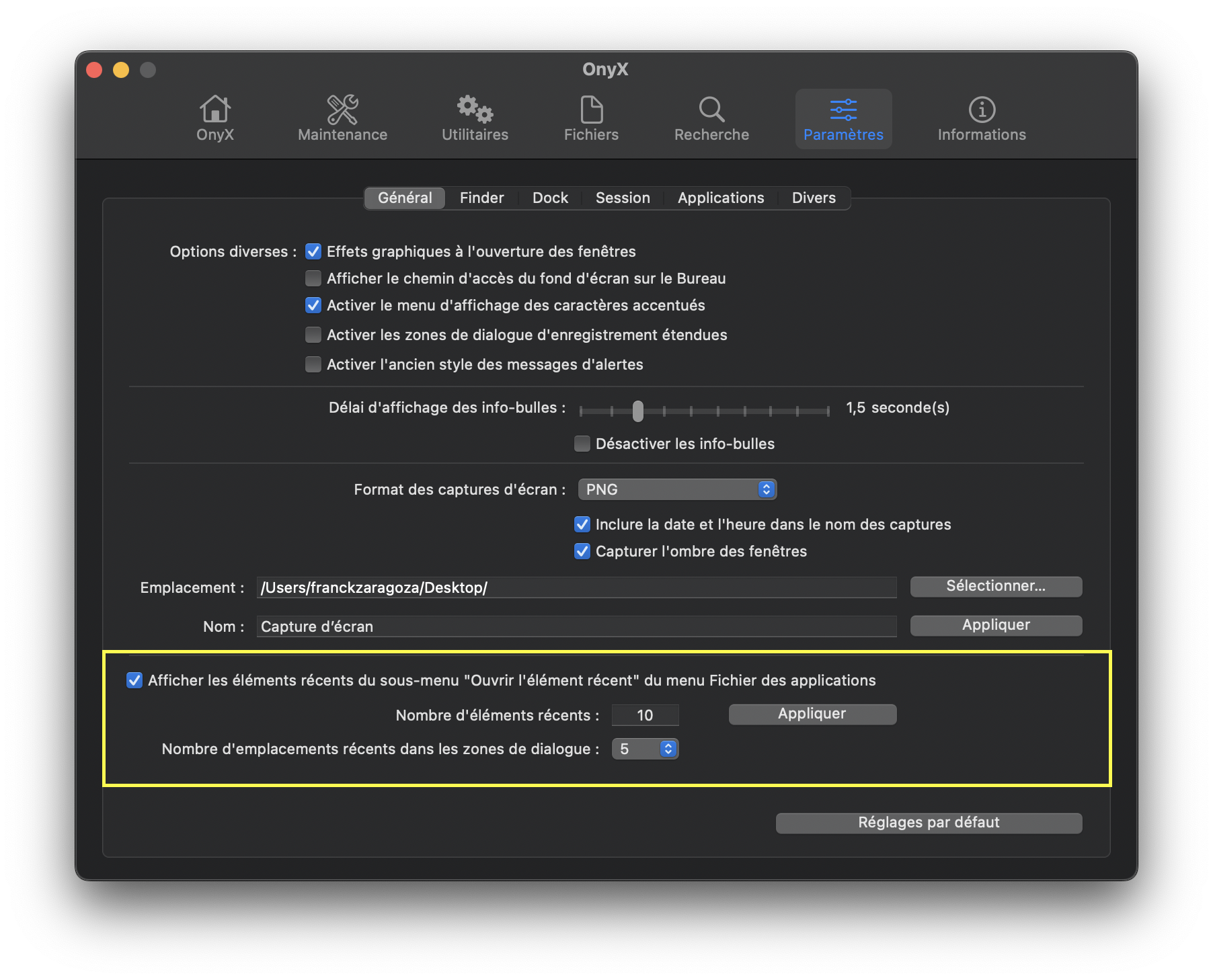Open the PNG screenshot format dropdown
1213x980 pixels.
pos(677,489)
